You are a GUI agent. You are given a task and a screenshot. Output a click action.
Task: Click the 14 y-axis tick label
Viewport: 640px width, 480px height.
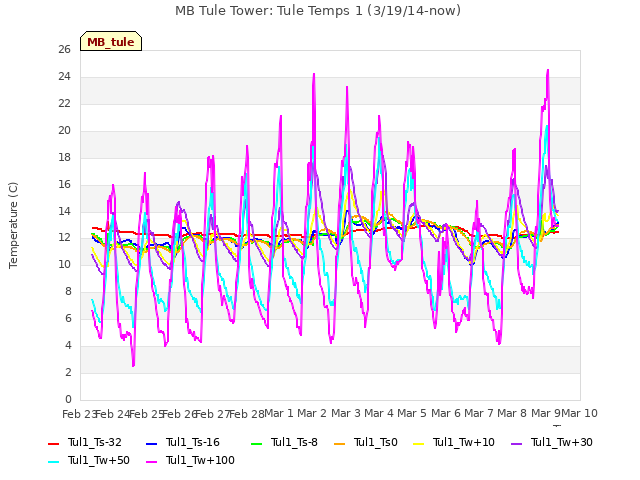click(x=64, y=211)
